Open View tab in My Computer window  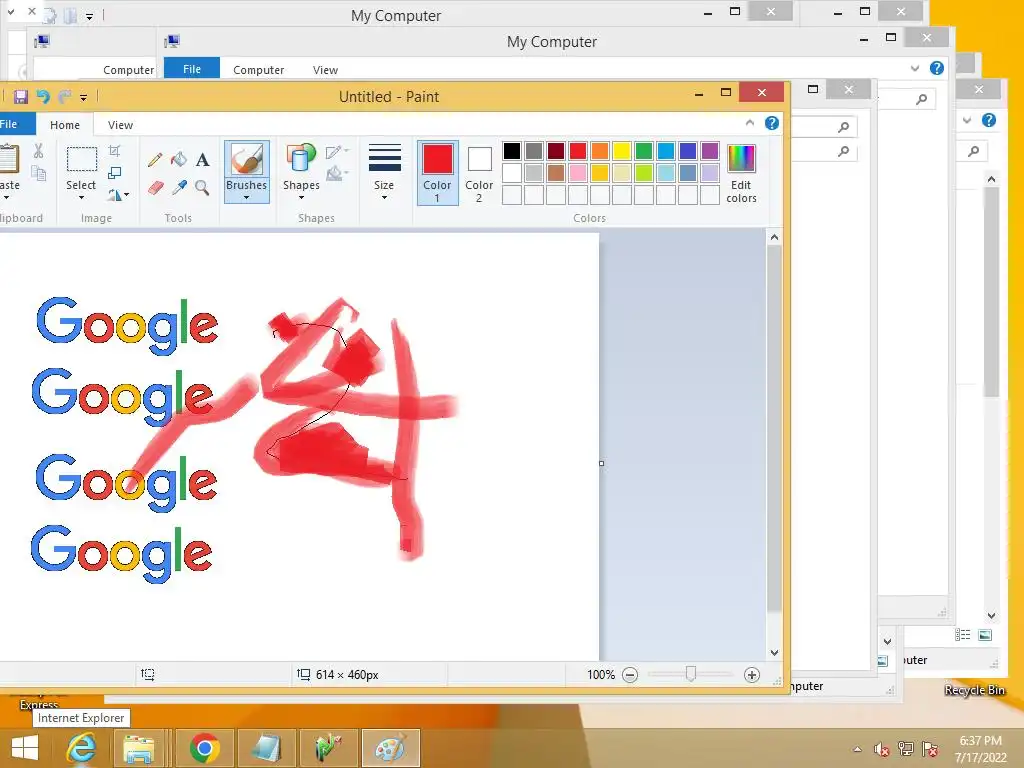point(325,70)
